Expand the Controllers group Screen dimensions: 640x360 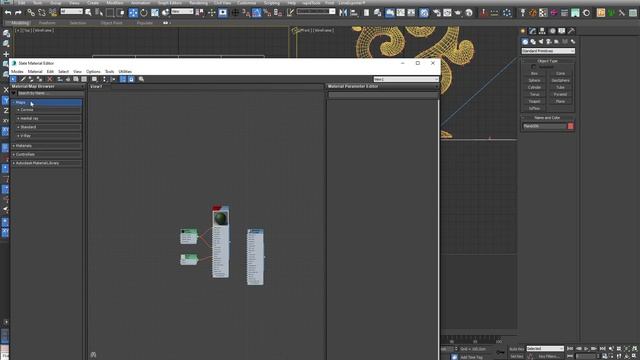point(47,154)
